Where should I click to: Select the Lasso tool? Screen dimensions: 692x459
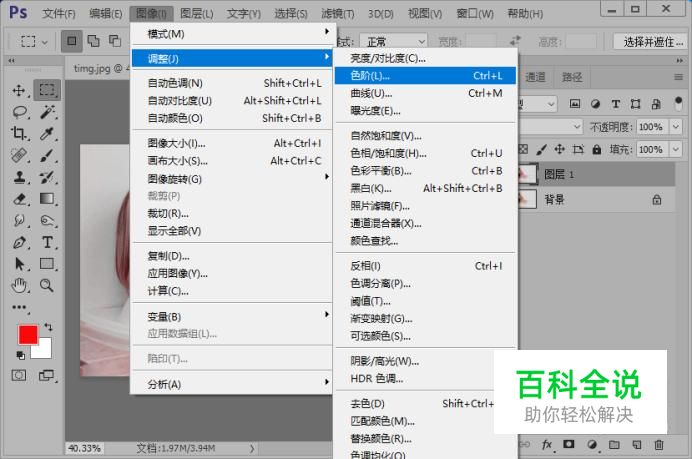(x=19, y=112)
